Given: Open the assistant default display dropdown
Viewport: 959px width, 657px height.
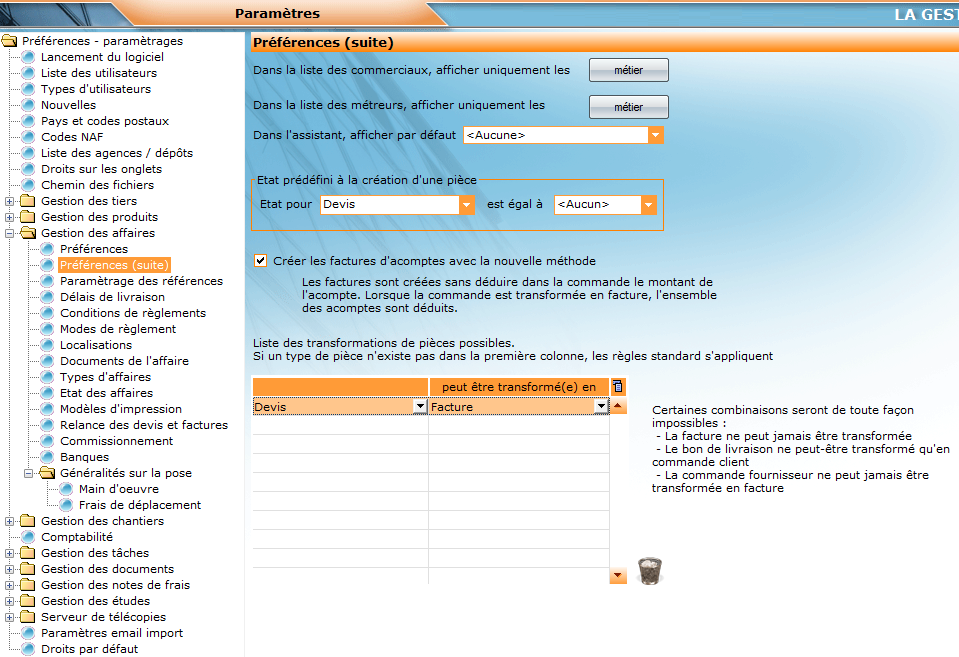Looking at the screenshot, I should [x=655, y=135].
